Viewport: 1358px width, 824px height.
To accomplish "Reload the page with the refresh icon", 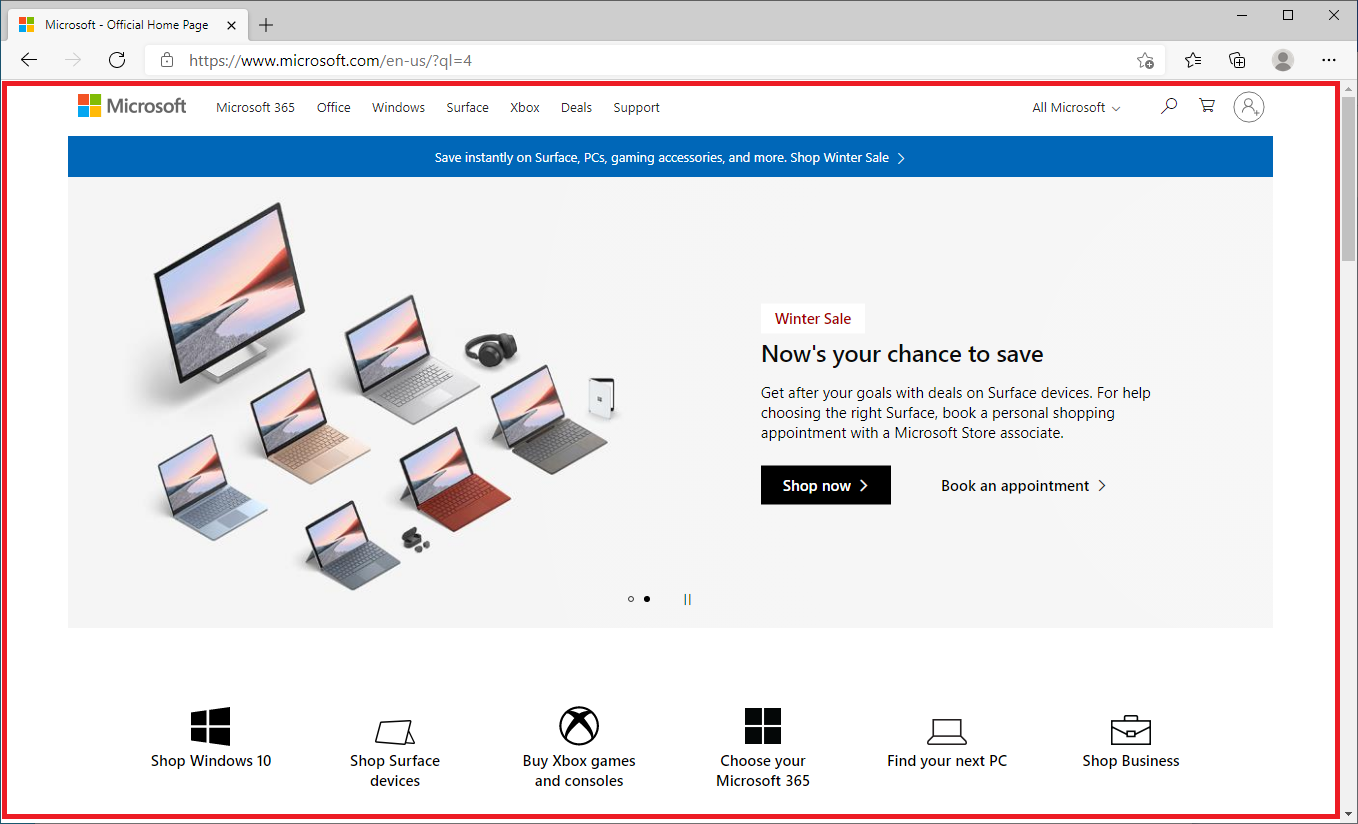I will point(117,60).
